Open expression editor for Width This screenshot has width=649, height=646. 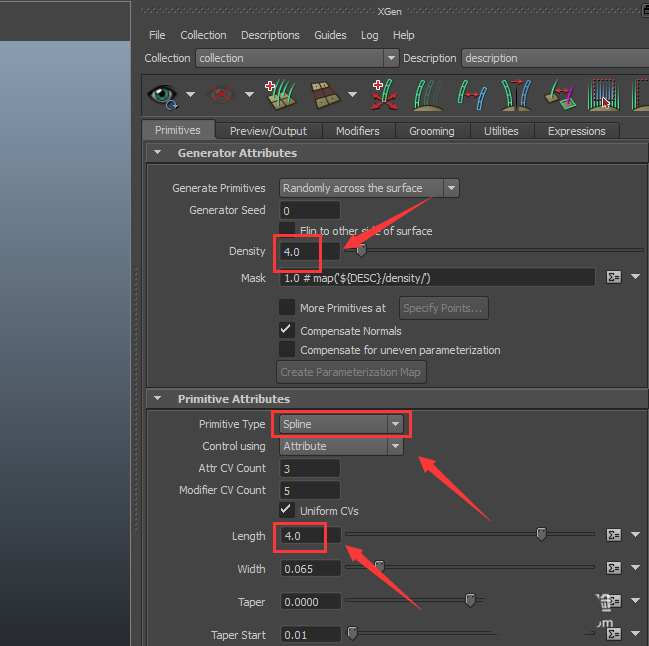[x=613, y=568]
